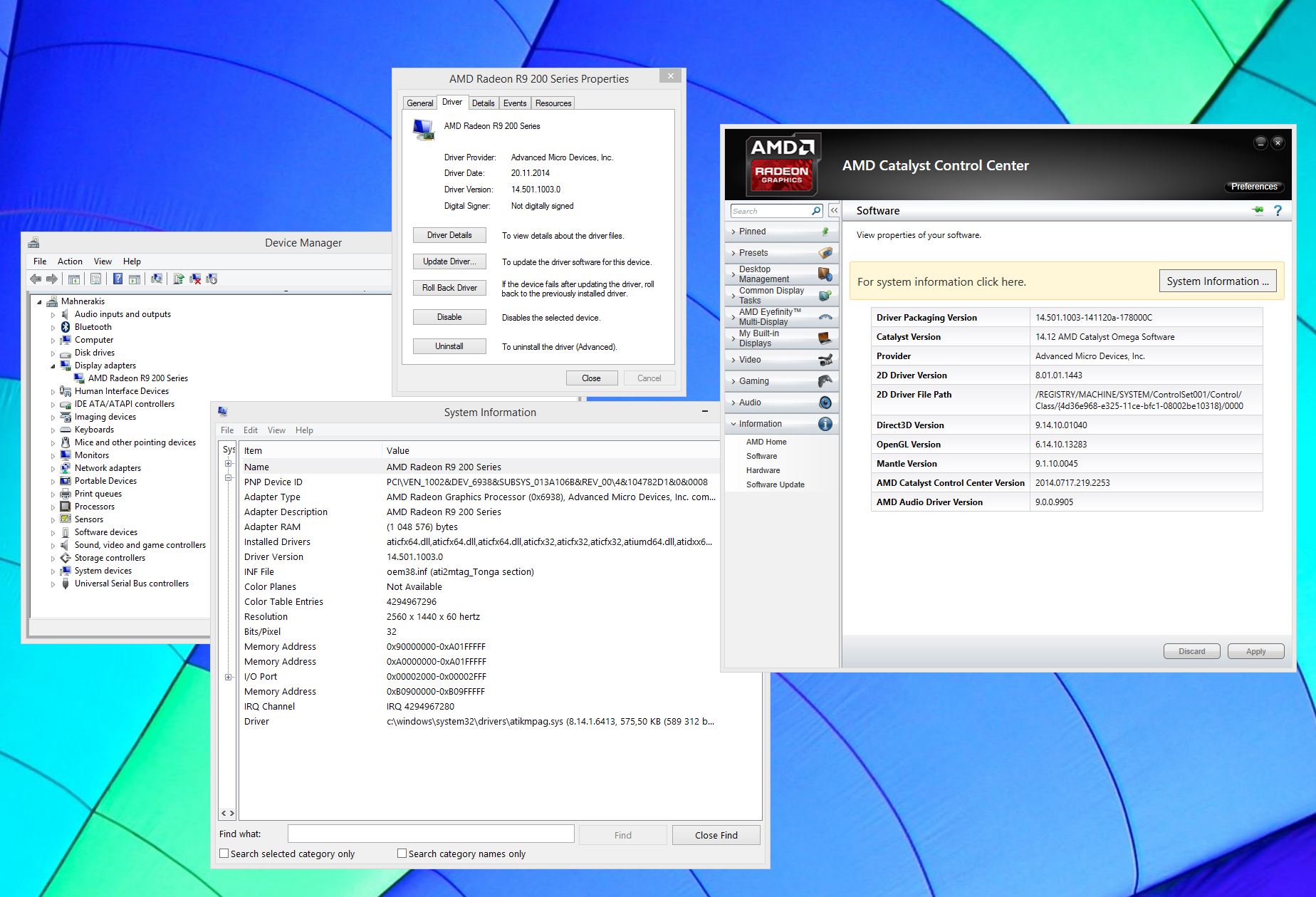
Task: Expand the Network adapters tree node
Action: pos(53,469)
